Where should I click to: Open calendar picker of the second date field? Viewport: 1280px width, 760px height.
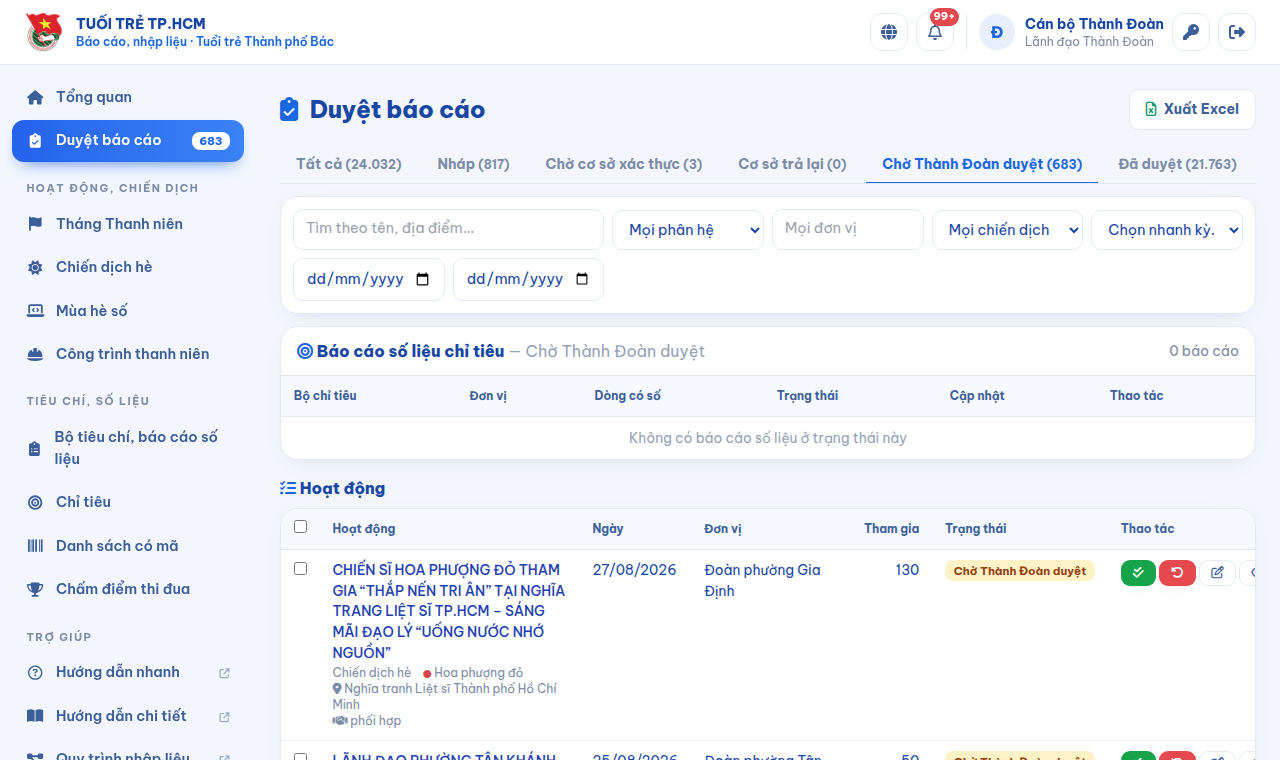(582, 280)
